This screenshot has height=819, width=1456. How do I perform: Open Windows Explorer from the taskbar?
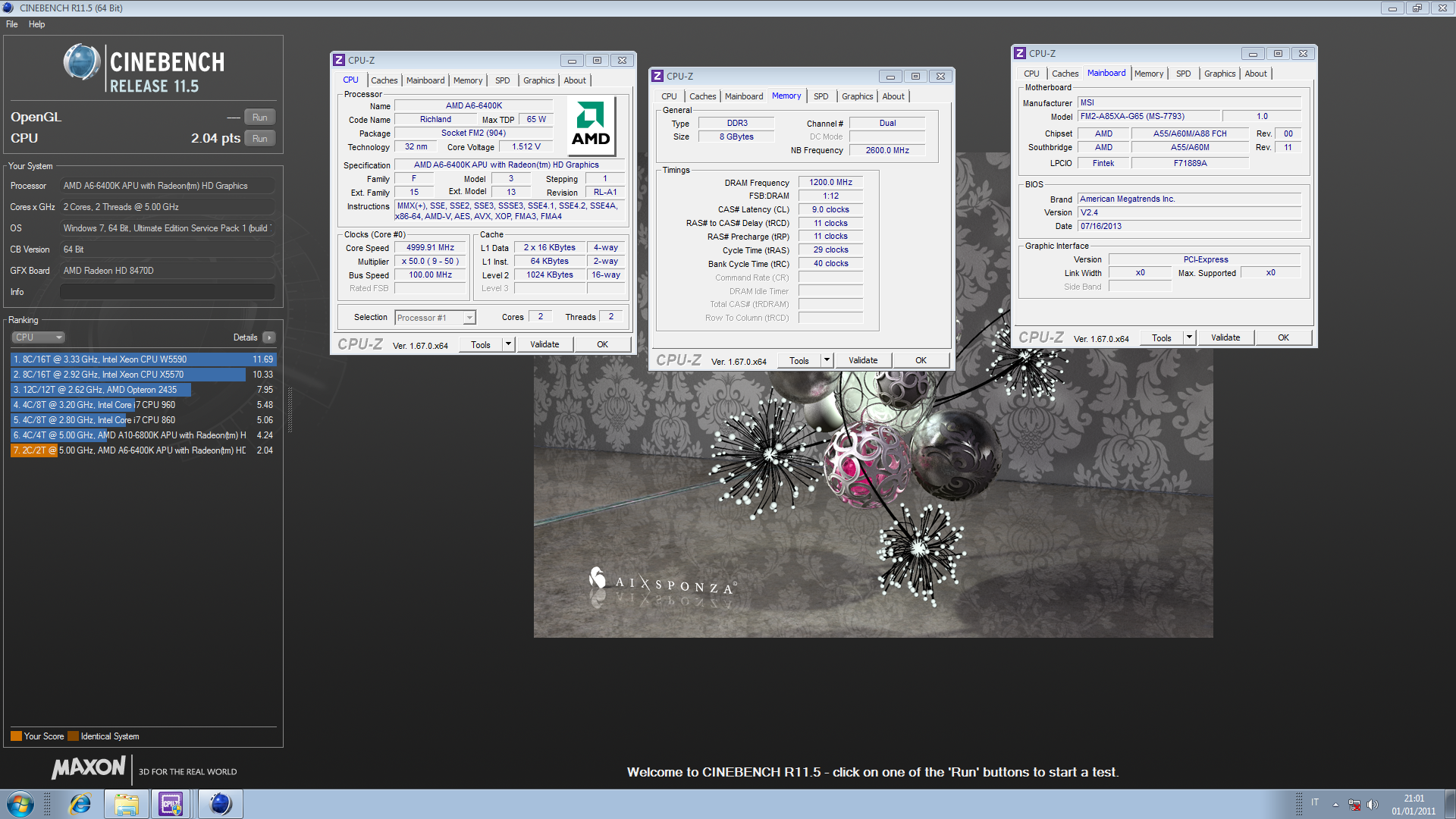tap(127, 804)
